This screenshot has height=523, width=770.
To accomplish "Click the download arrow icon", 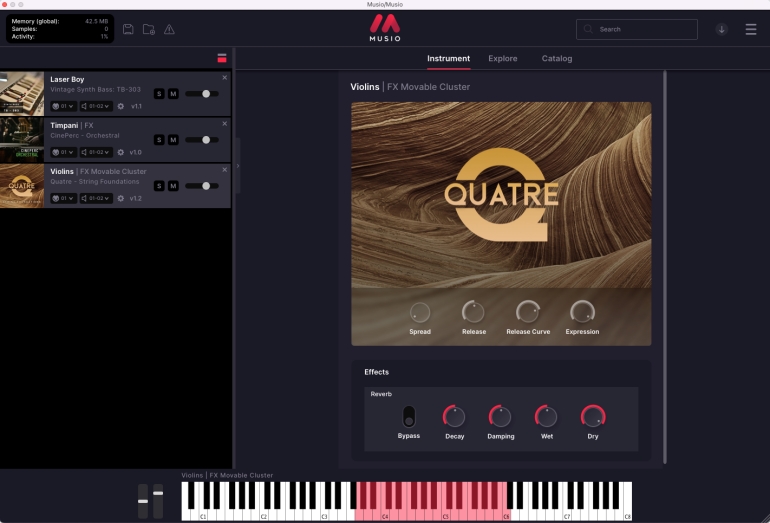I will pyautogui.click(x=721, y=29).
